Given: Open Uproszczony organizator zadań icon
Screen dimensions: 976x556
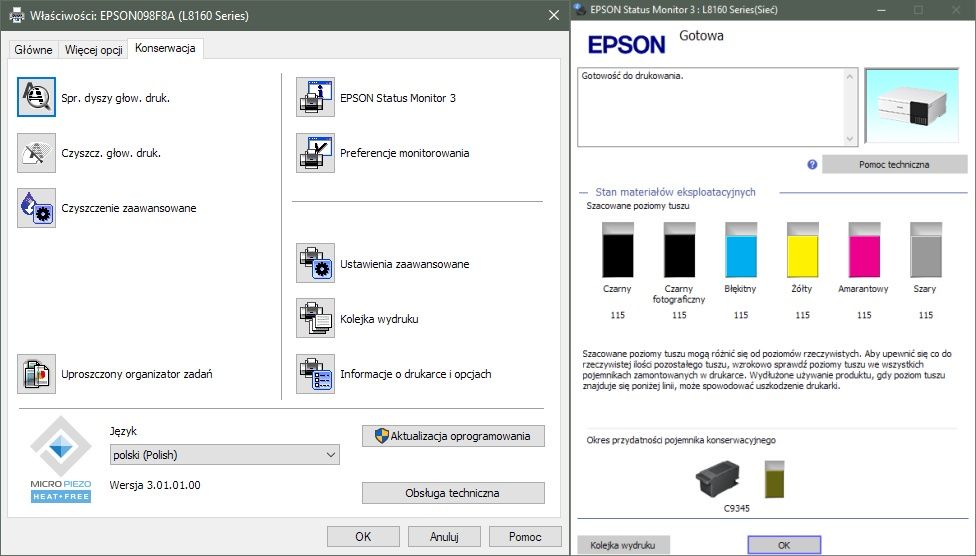Looking at the screenshot, I should coord(36,374).
